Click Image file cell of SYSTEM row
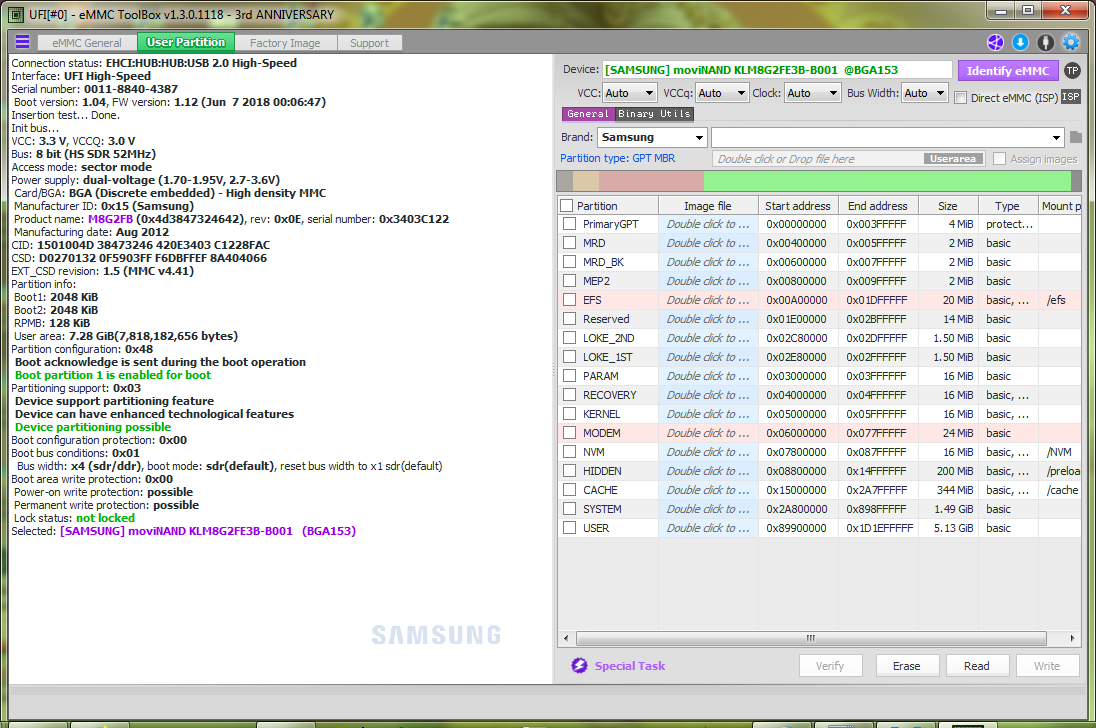The image size is (1096, 728). click(x=707, y=509)
